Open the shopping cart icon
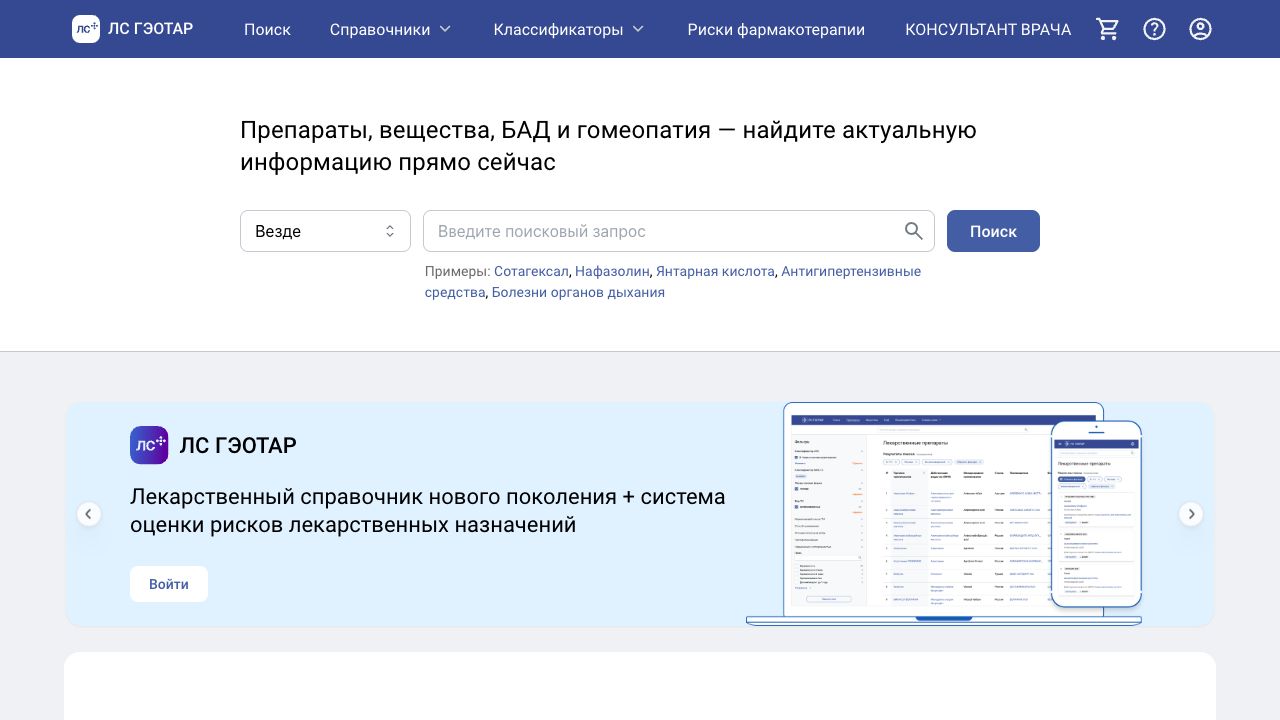Viewport: 1280px width, 720px height. point(1108,29)
